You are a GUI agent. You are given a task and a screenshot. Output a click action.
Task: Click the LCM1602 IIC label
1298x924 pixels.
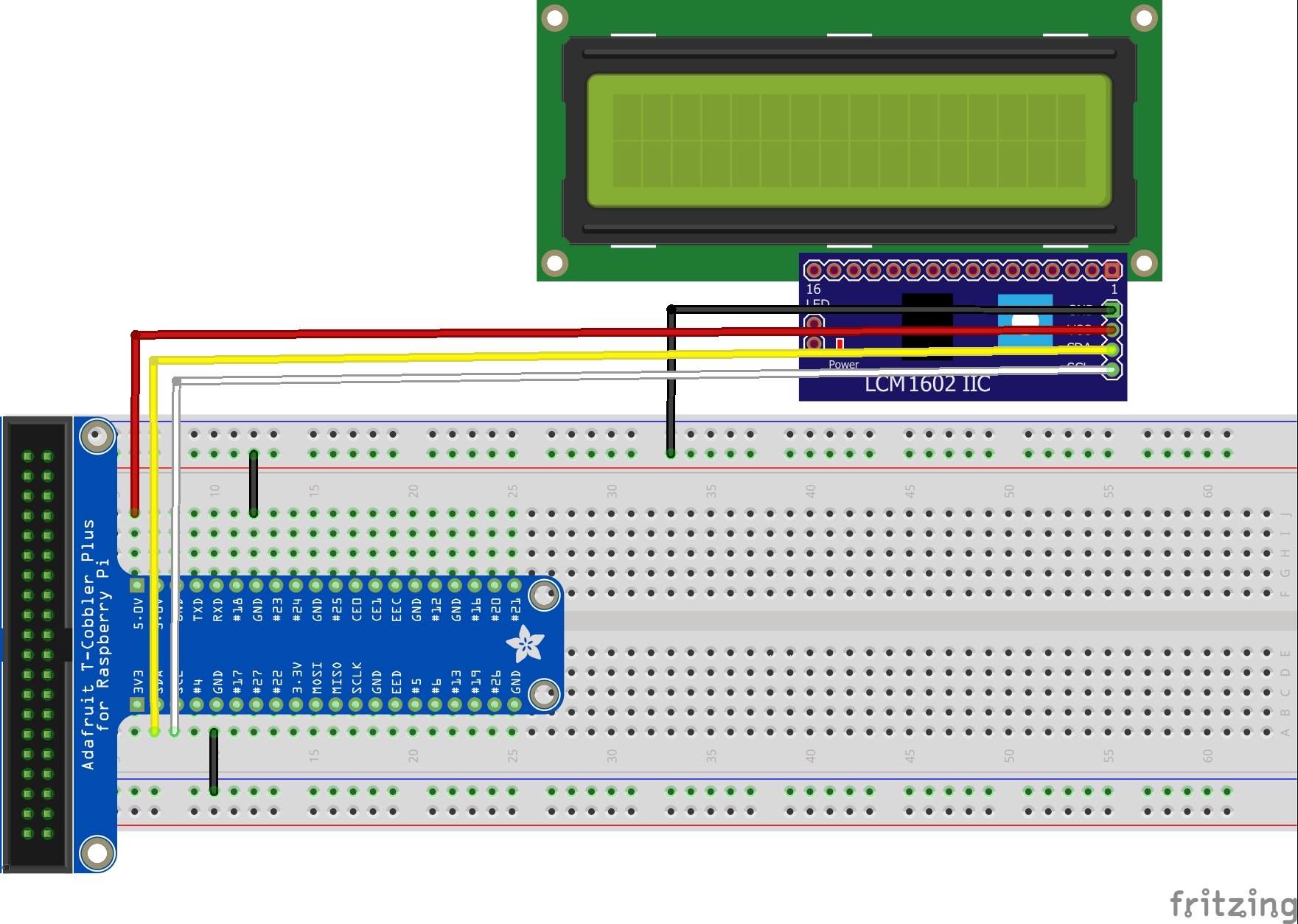pyautogui.click(x=927, y=384)
